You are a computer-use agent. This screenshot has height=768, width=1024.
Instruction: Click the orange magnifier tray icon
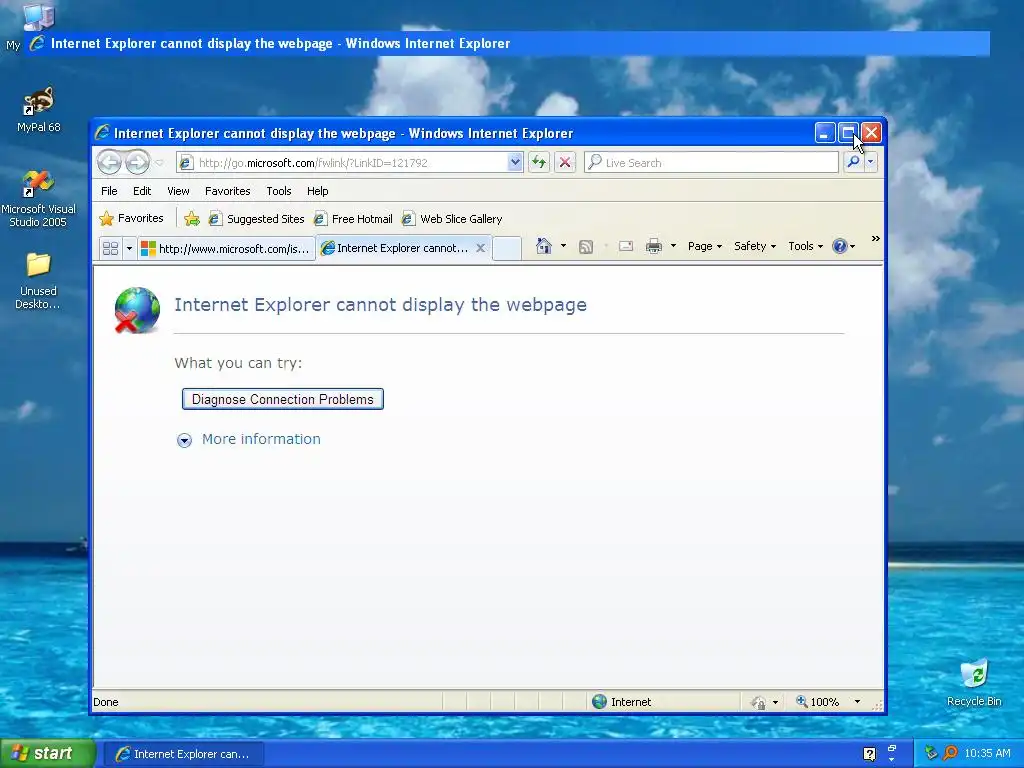(950, 754)
